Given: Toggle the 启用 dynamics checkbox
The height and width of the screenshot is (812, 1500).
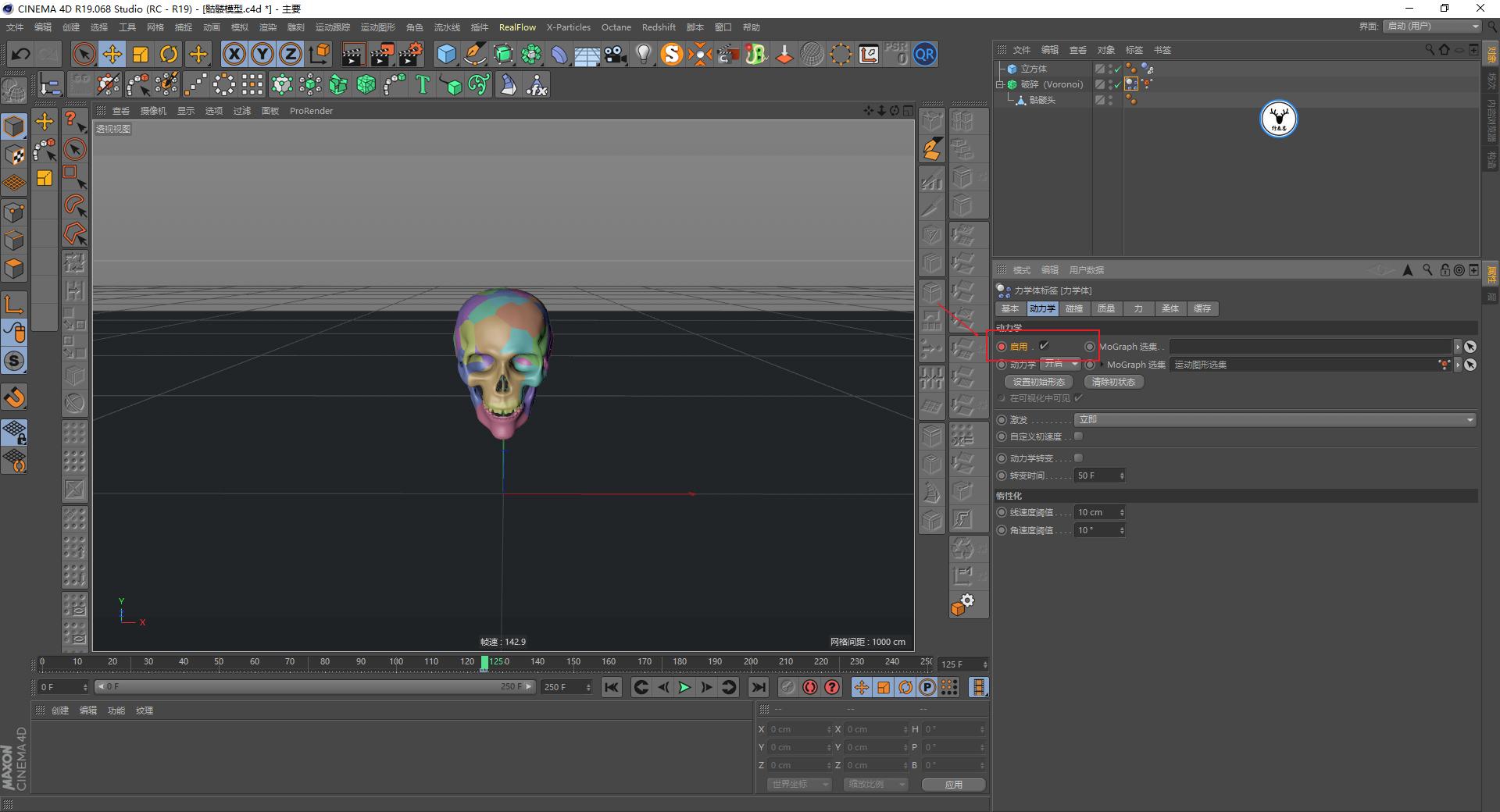Looking at the screenshot, I should [x=1045, y=346].
